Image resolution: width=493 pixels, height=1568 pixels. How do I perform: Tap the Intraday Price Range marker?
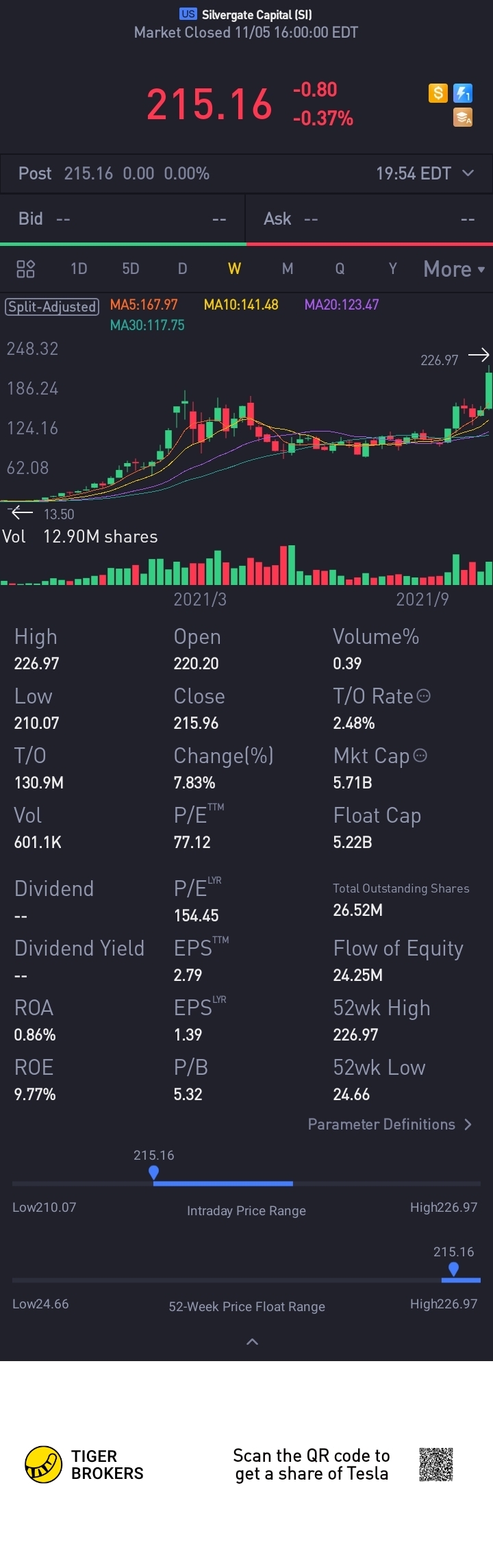153,1173
